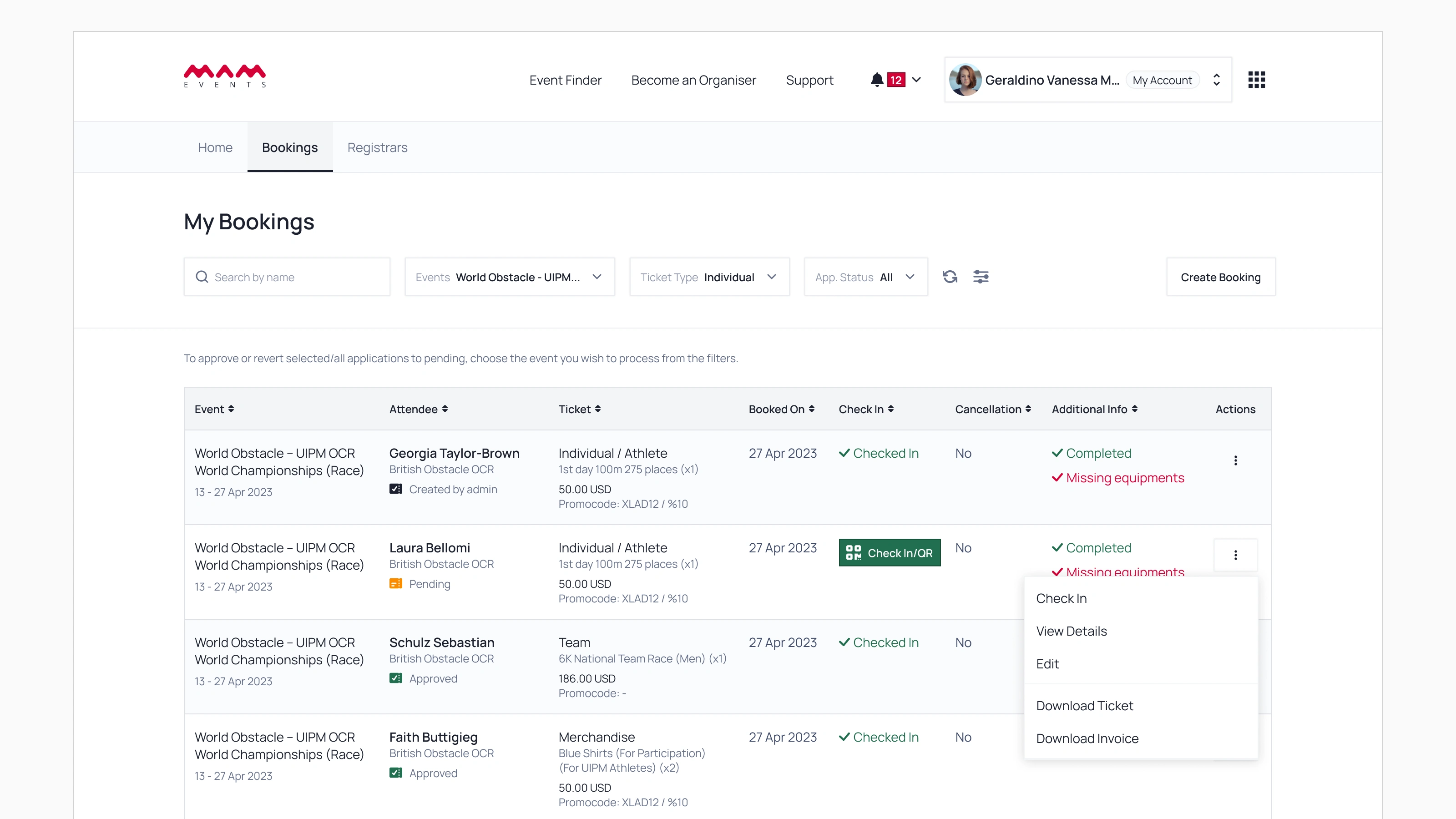
Task: Switch to the Bookings tab
Action: pos(290,147)
